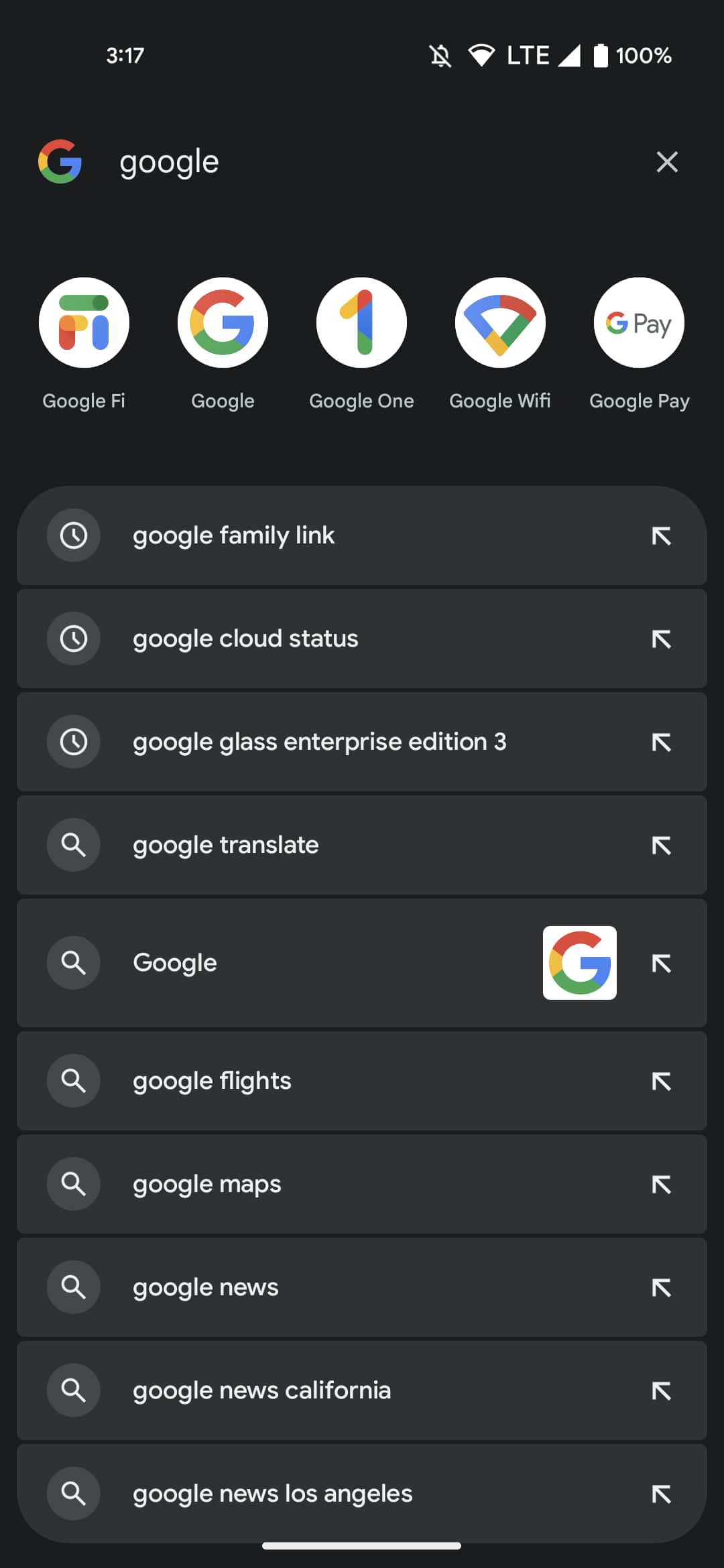
Task: Choose 'google news los angeles' suggestion
Action: (x=272, y=1494)
